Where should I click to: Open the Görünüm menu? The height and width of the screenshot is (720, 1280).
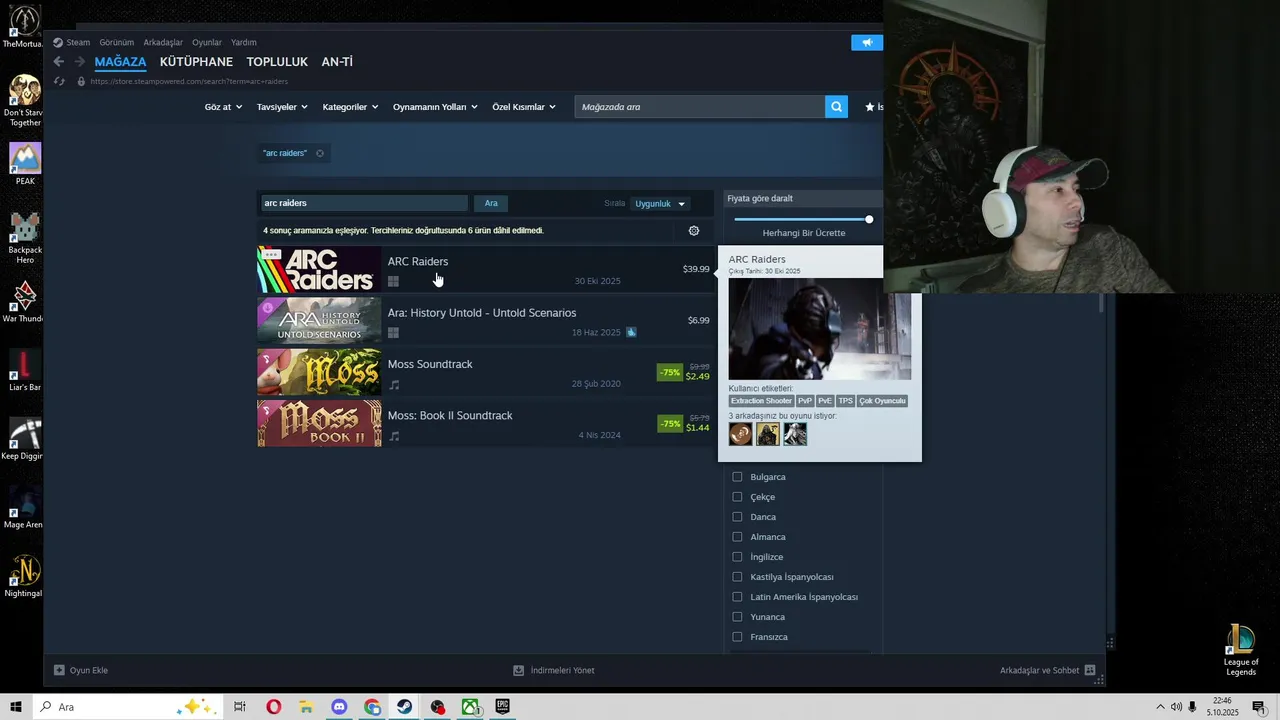(x=116, y=42)
